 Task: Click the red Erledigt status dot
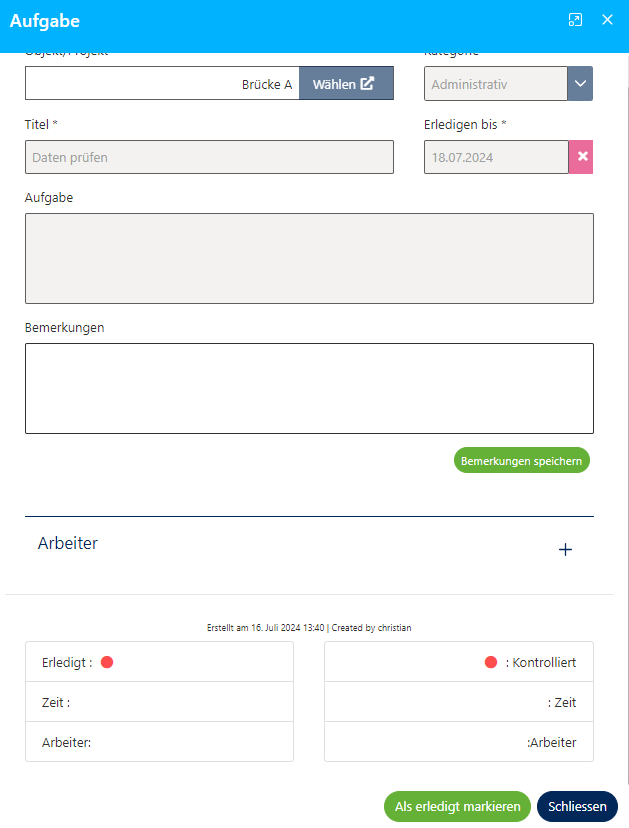coord(107,662)
